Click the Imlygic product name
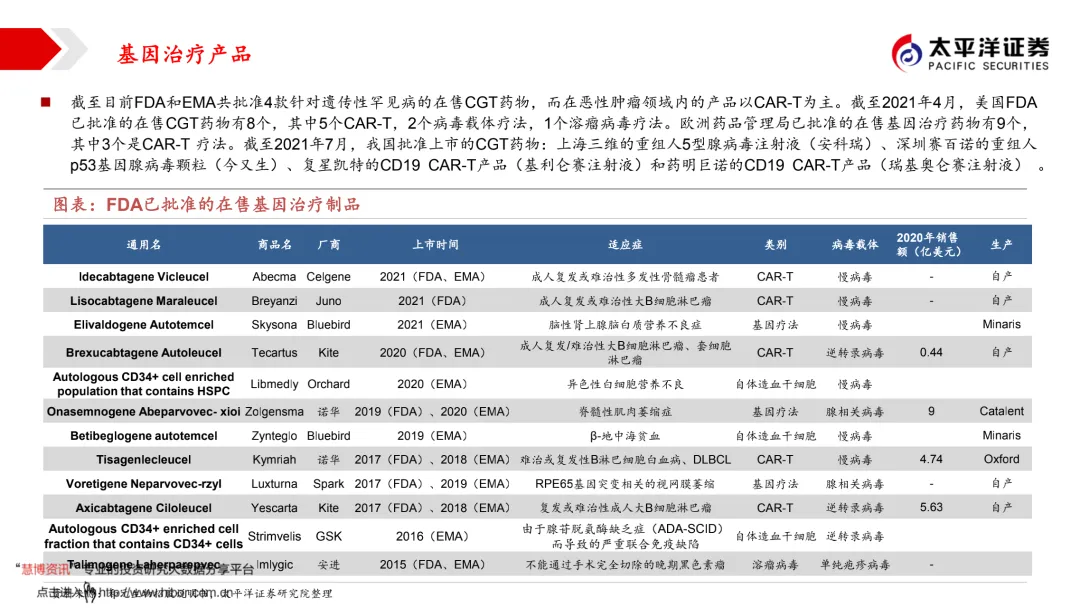The width and height of the screenshot is (1080, 608). (x=274, y=565)
